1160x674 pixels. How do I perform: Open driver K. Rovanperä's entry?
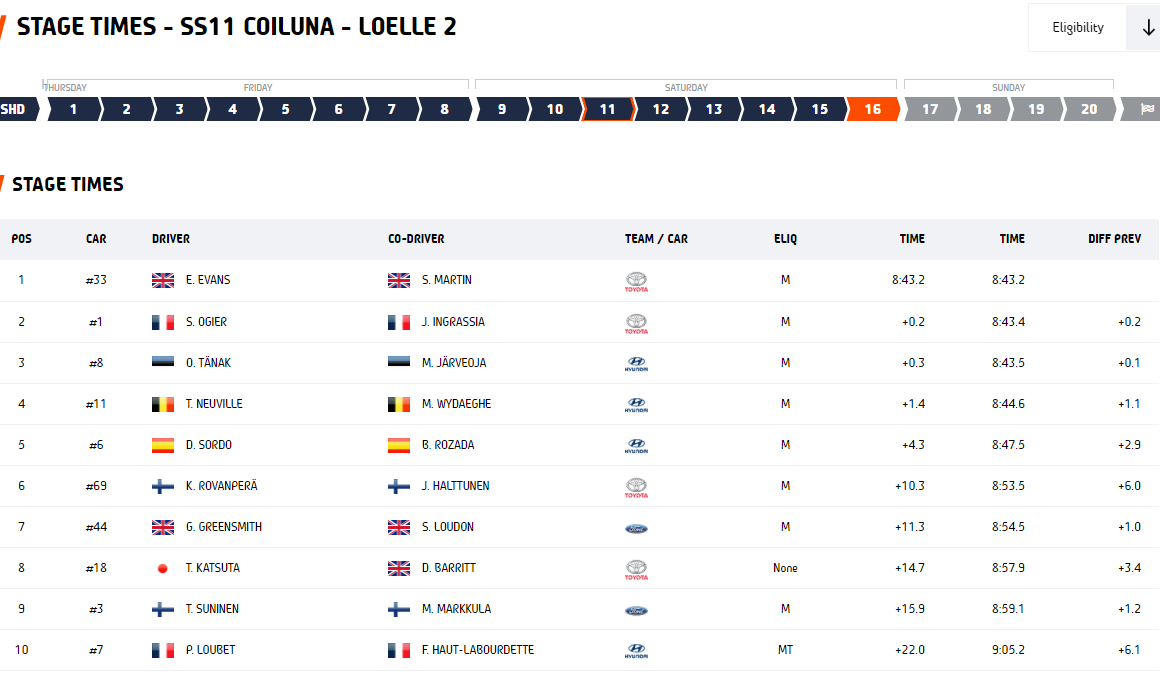(x=222, y=486)
